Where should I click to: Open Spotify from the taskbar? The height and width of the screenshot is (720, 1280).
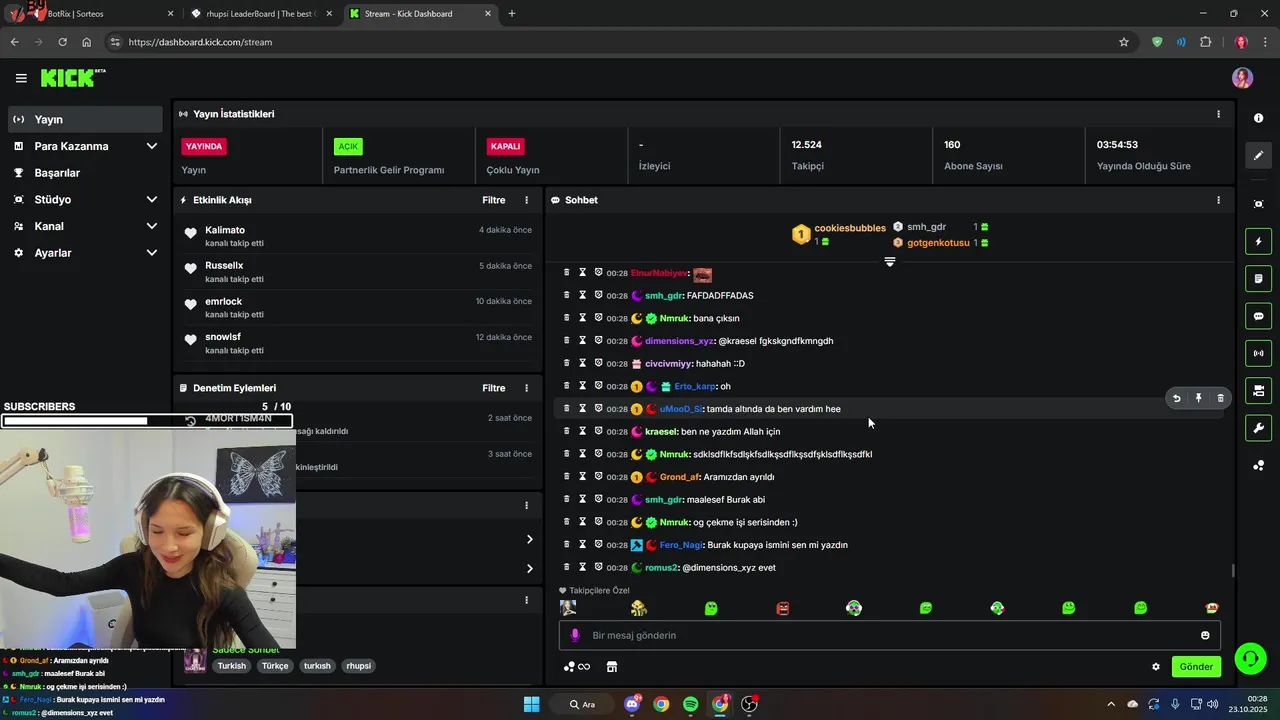(x=691, y=704)
